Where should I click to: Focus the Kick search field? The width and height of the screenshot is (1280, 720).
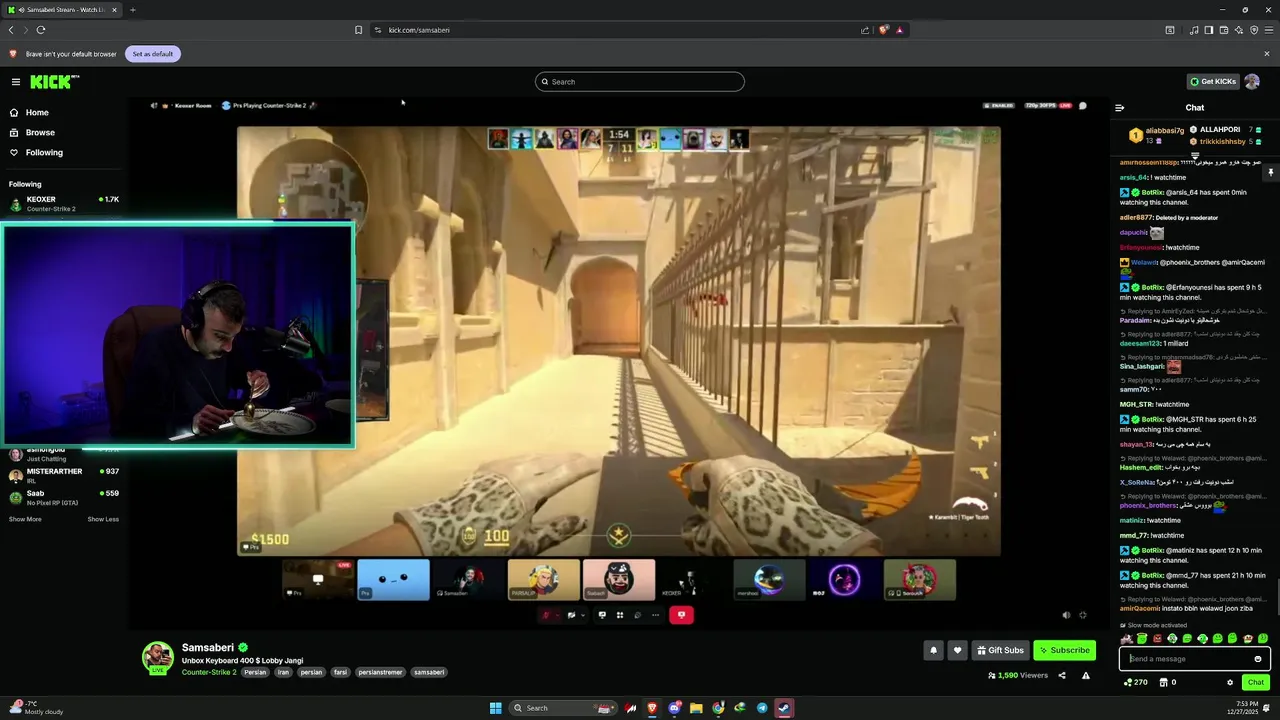(640, 82)
